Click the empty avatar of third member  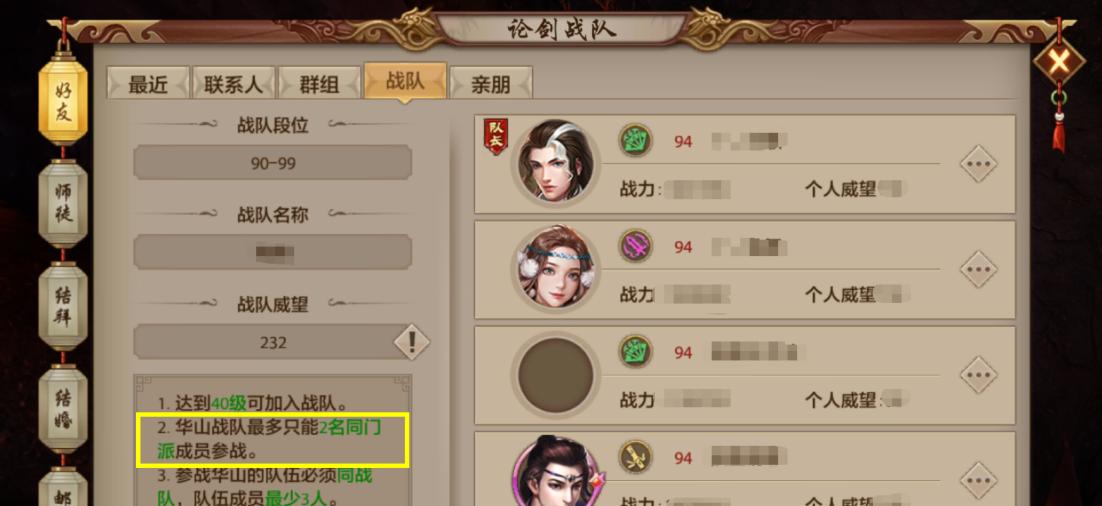click(555, 375)
